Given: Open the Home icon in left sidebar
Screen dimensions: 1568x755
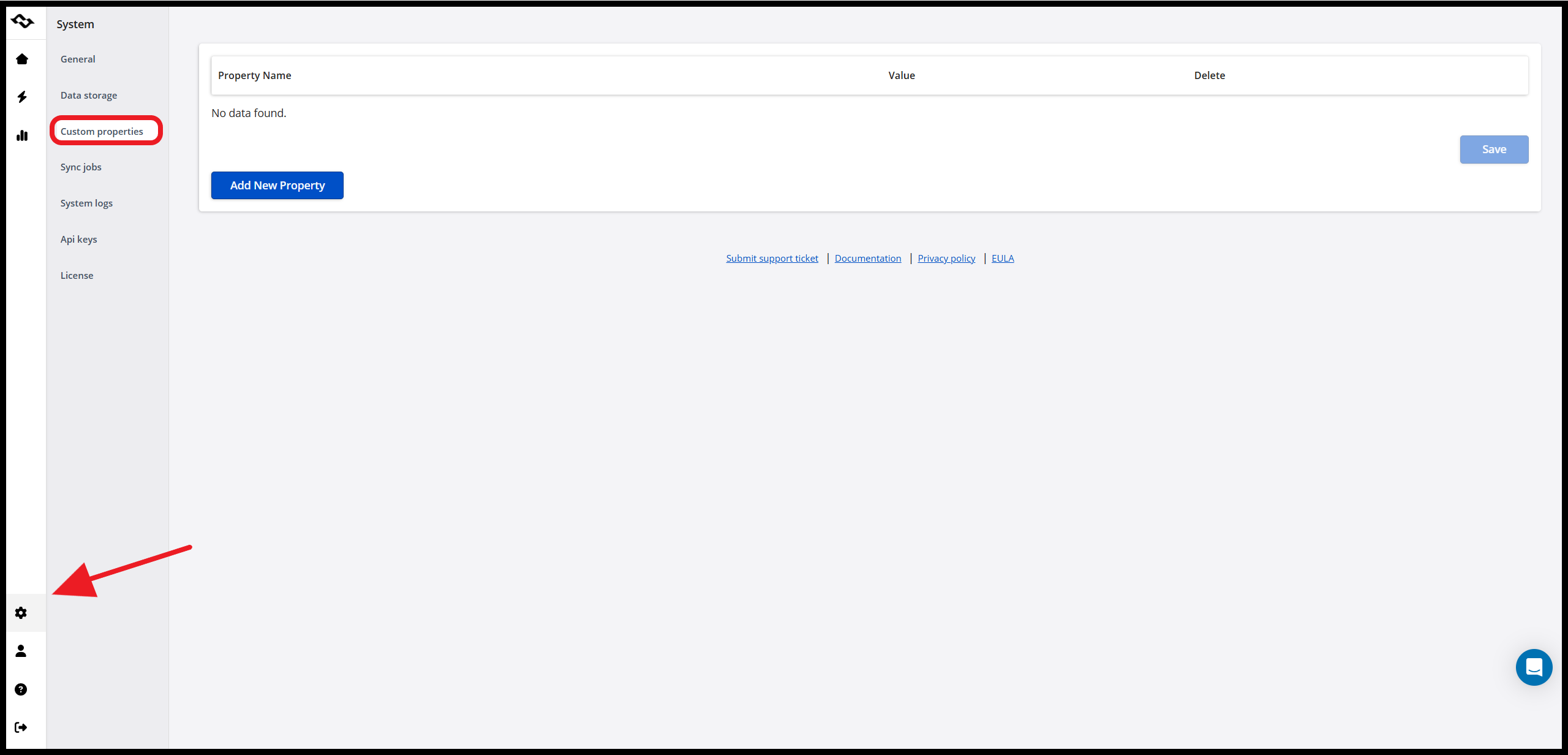Looking at the screenshot, I should 22,59.
